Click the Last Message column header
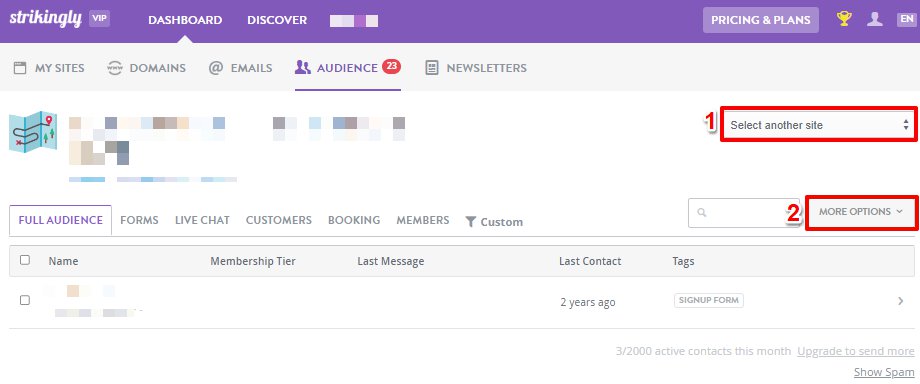Viewport: 920px width, 384px height. click(x=391, y=261)
